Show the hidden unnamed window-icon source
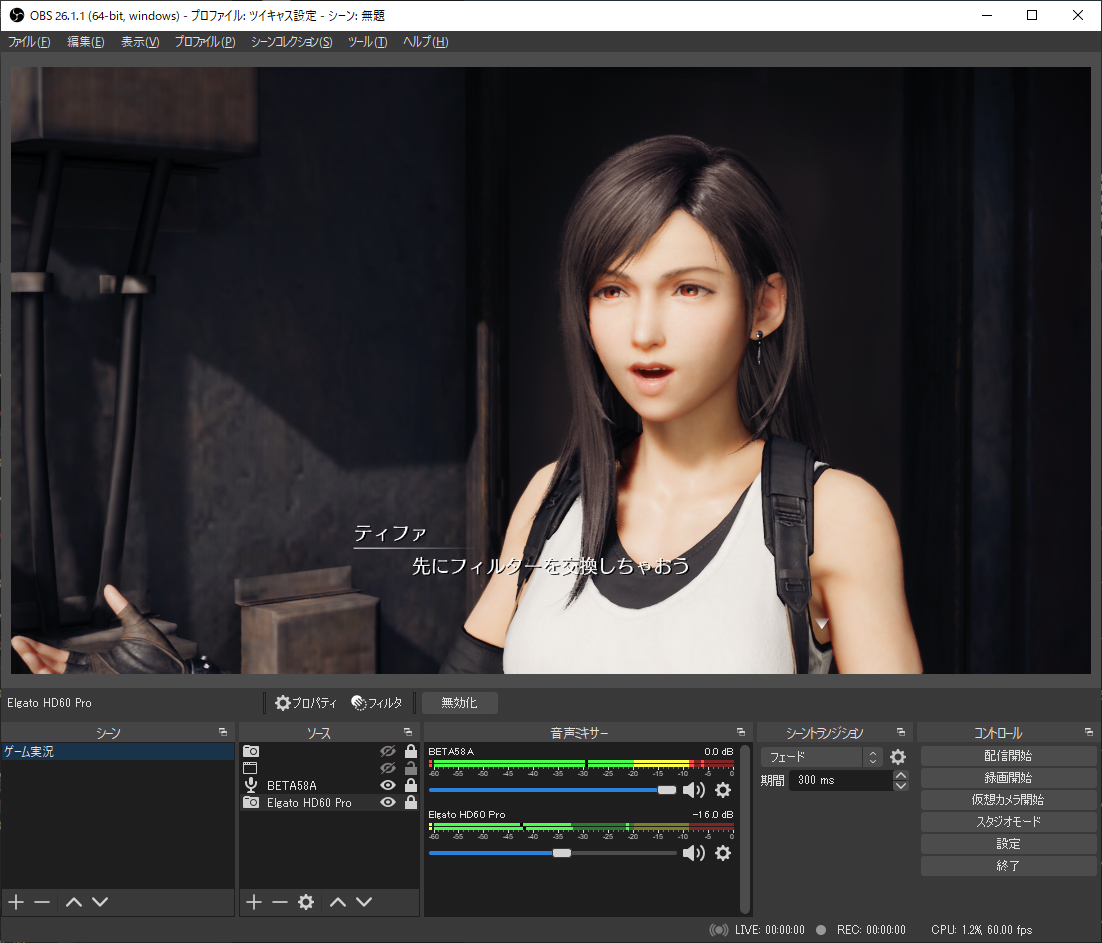 point(387,768)
